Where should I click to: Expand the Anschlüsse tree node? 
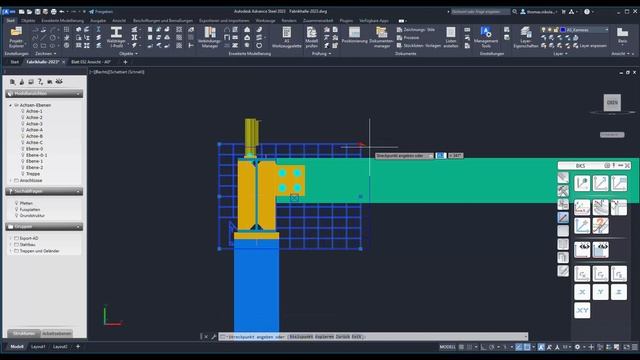[x=11, y=180]
